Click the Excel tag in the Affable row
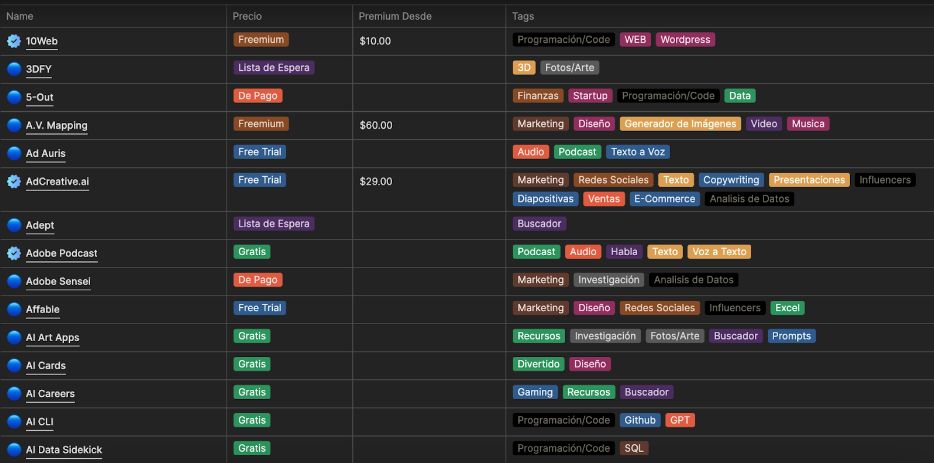 point(787,308)
